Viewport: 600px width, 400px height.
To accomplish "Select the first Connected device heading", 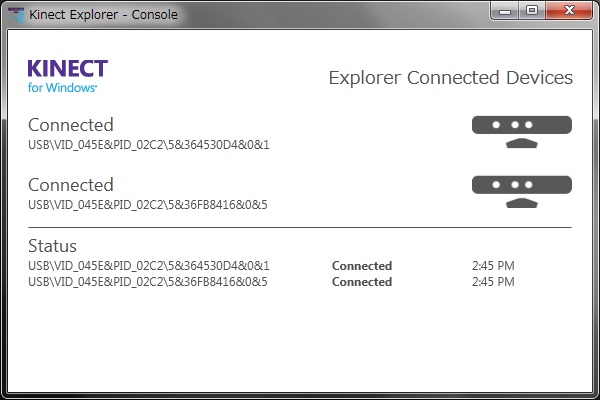I will (71, 125).
